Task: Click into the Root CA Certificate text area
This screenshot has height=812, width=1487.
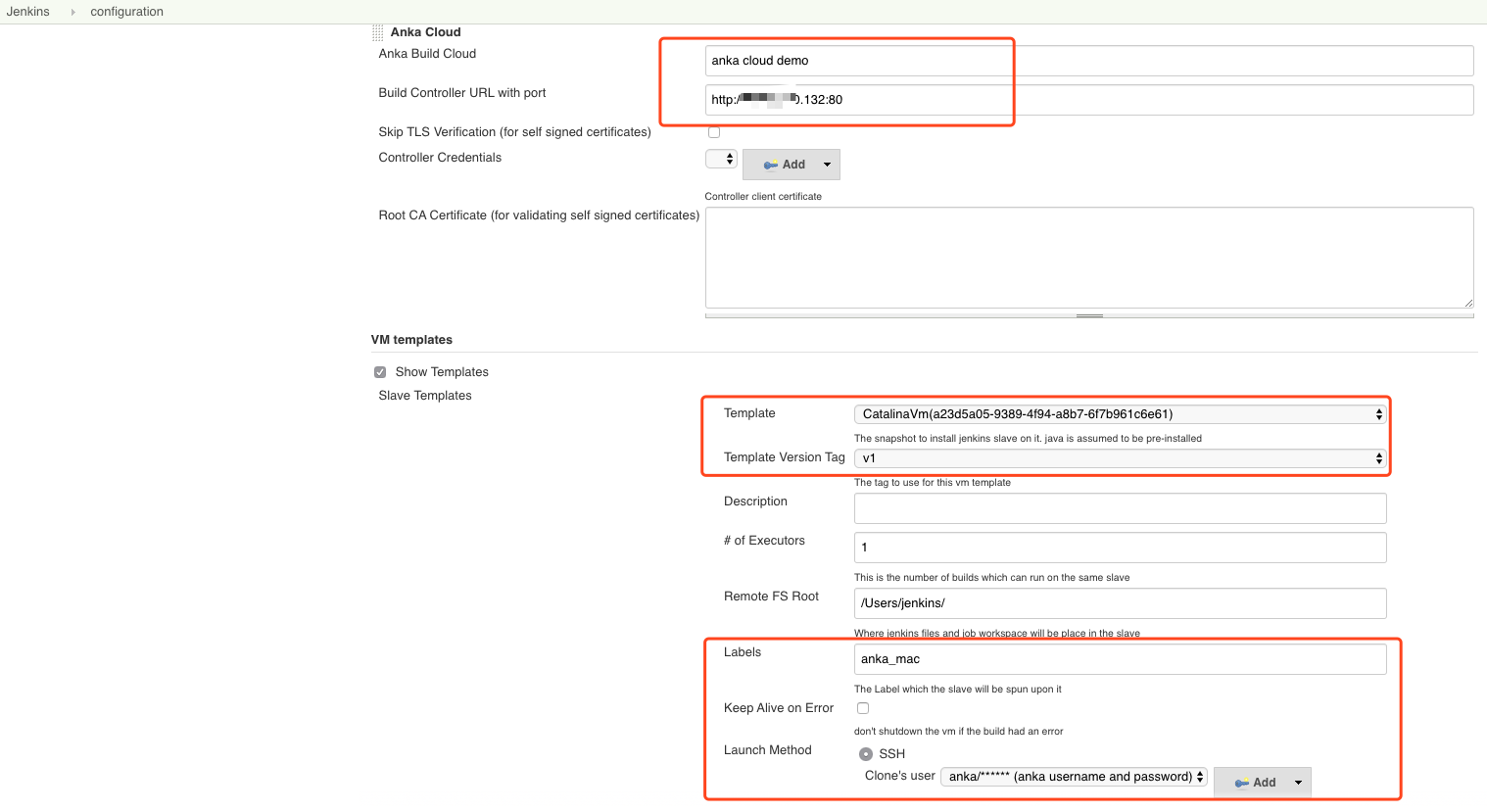Action: coord(1089,258)
